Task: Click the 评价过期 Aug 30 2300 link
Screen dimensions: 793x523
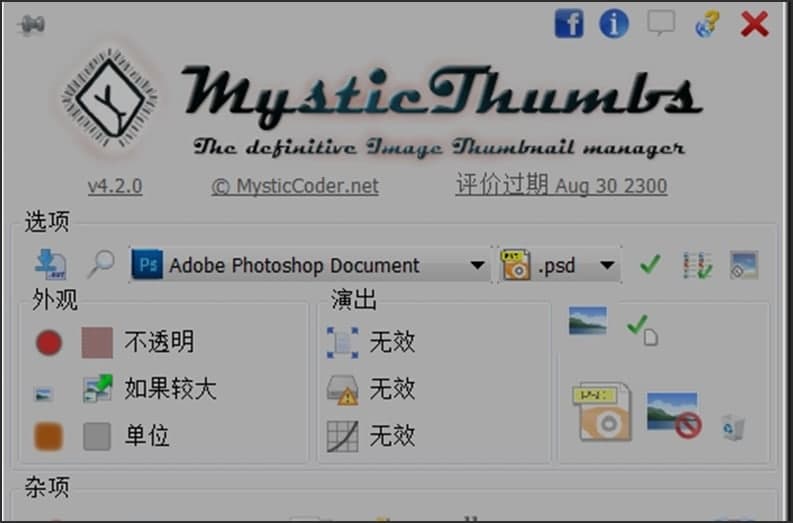Action: click(561, 186)
